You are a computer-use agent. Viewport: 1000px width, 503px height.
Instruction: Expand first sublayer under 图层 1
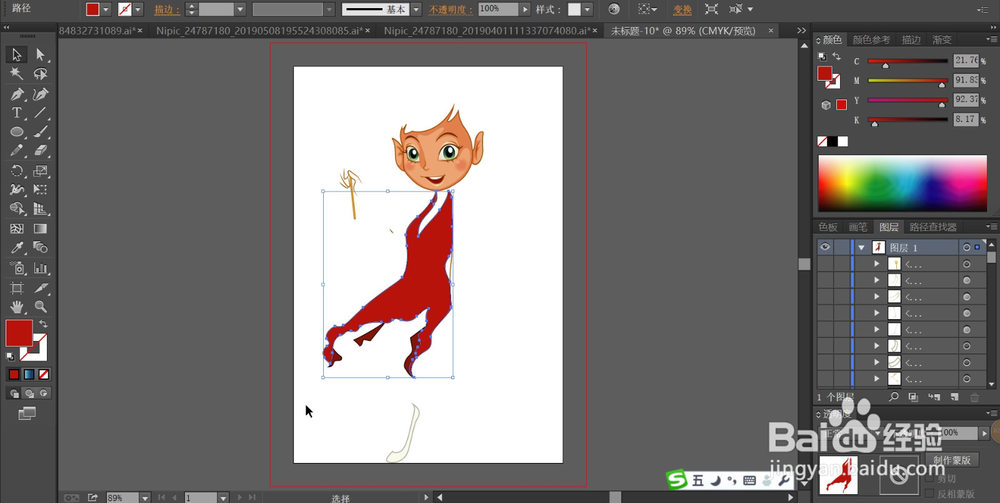[876, 263]
